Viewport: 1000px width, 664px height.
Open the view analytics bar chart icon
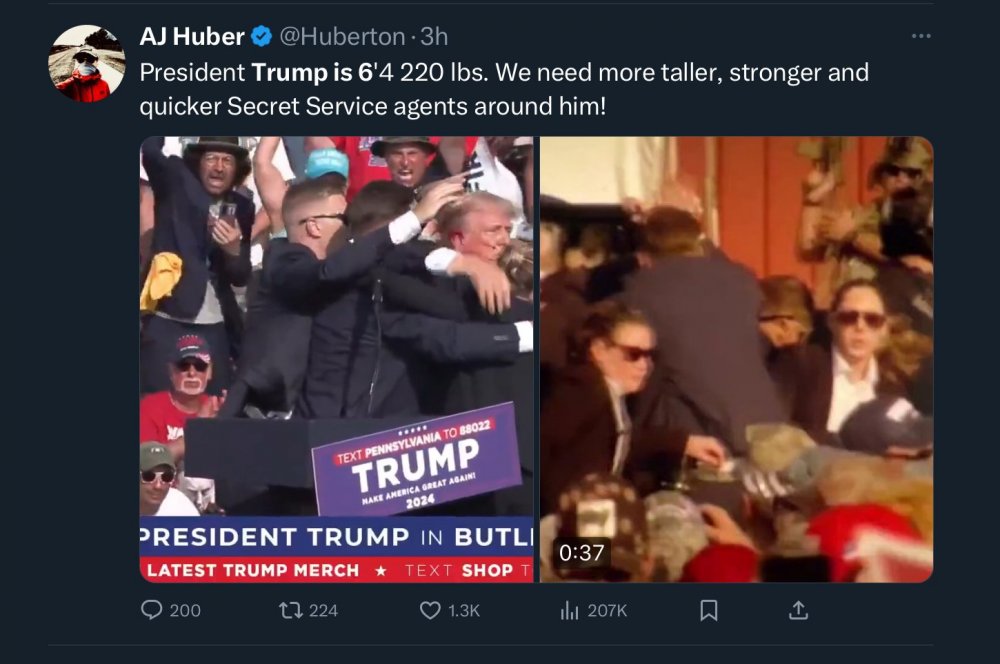(569, 610)
